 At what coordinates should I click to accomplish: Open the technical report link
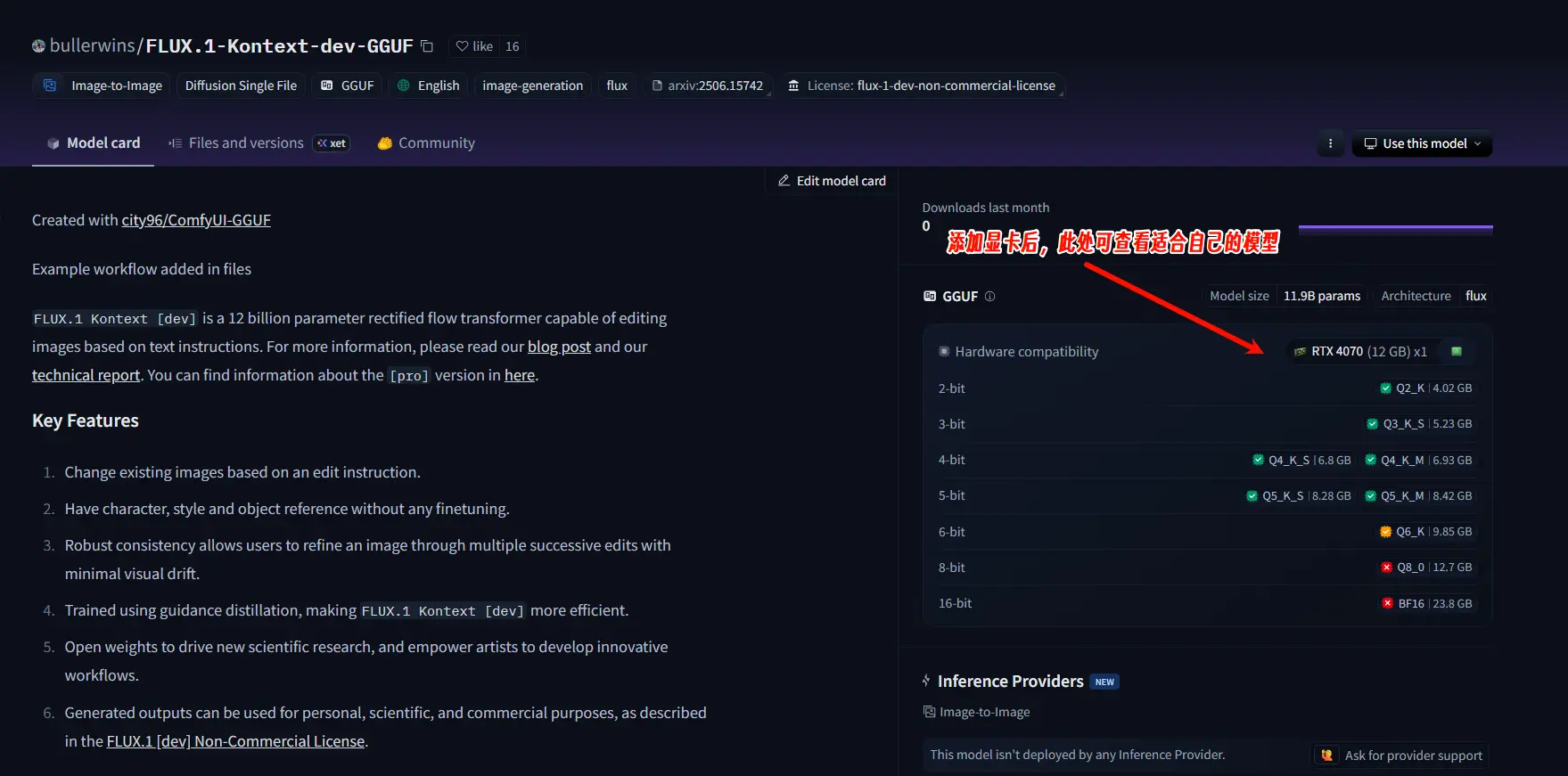[x=86, y=375]
